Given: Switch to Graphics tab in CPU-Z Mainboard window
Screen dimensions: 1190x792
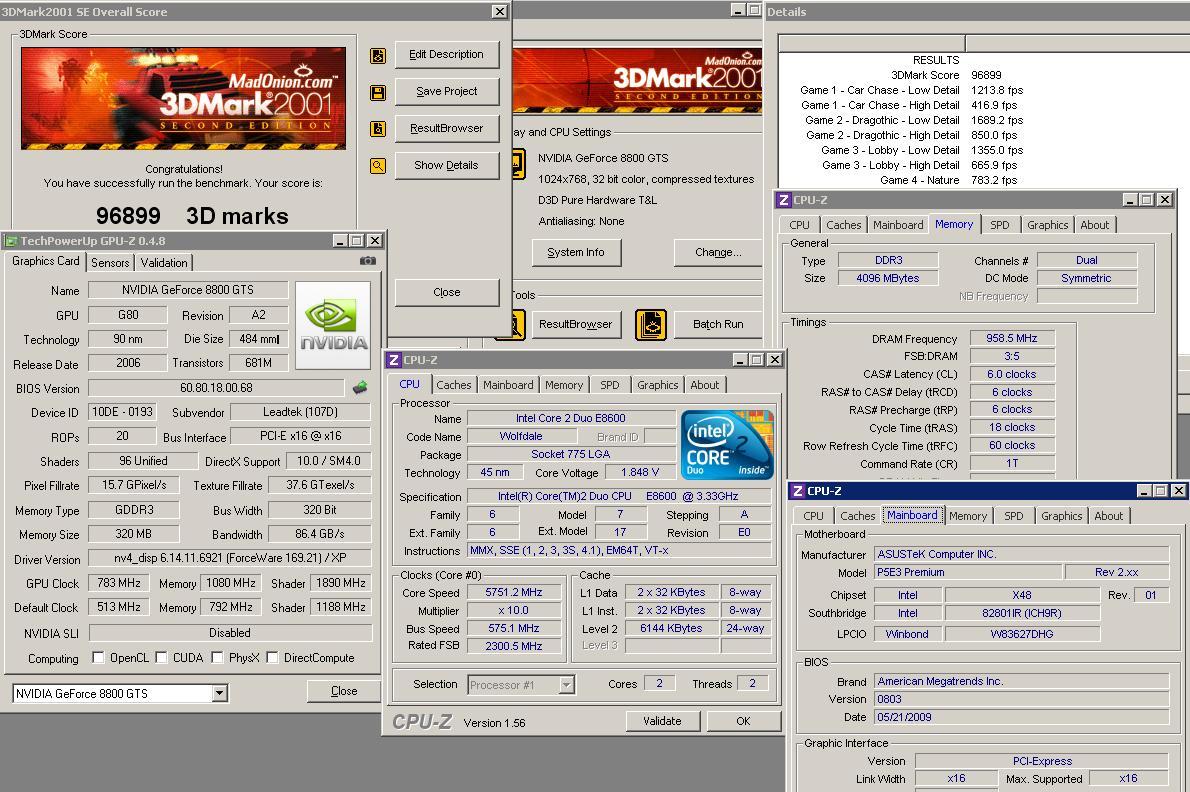Looking at the screenshot, I should pos(1061,516).
